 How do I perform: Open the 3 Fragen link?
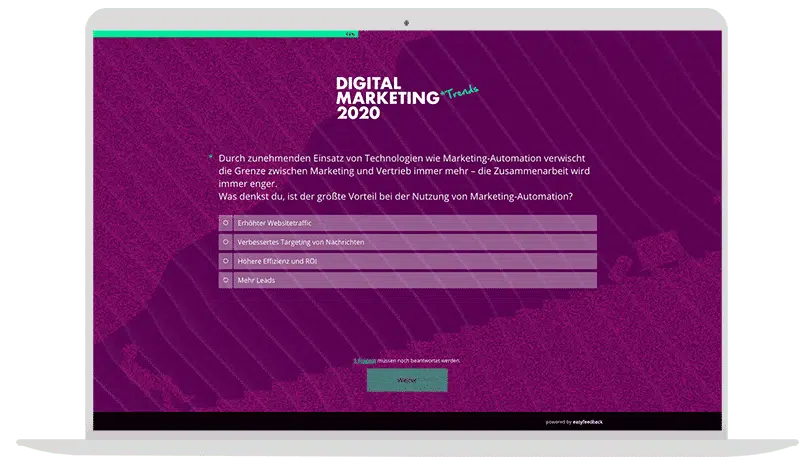tap(364, 360)
